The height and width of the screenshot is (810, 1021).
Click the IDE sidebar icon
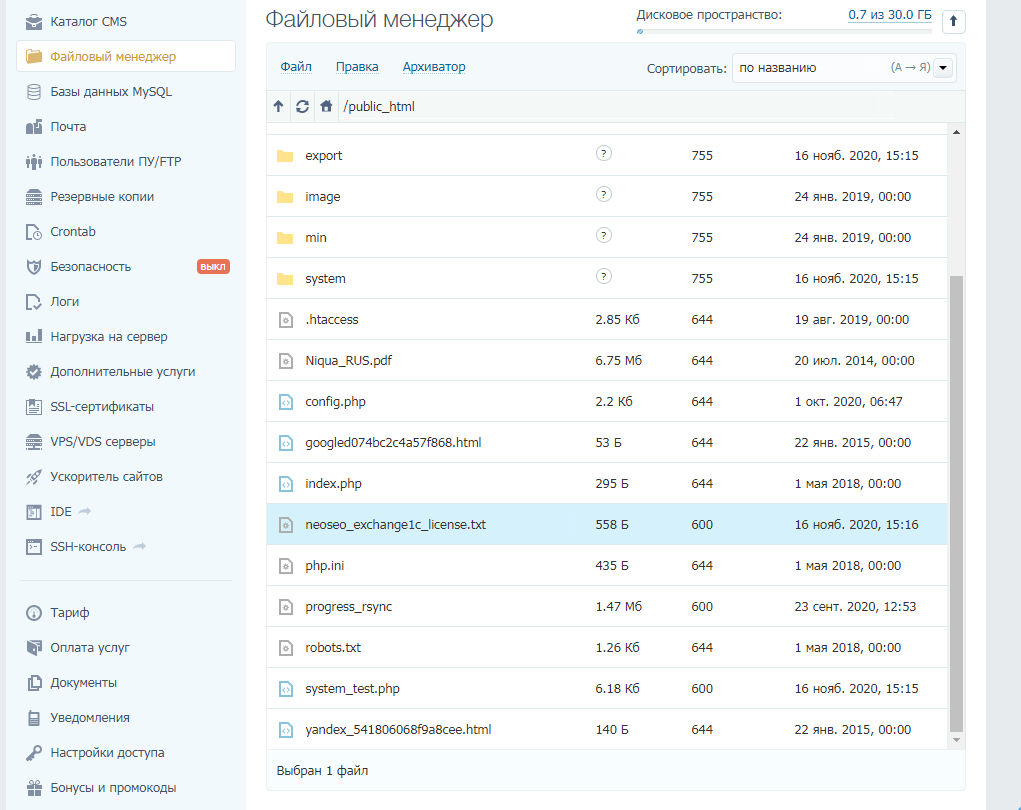click(34, 512)
